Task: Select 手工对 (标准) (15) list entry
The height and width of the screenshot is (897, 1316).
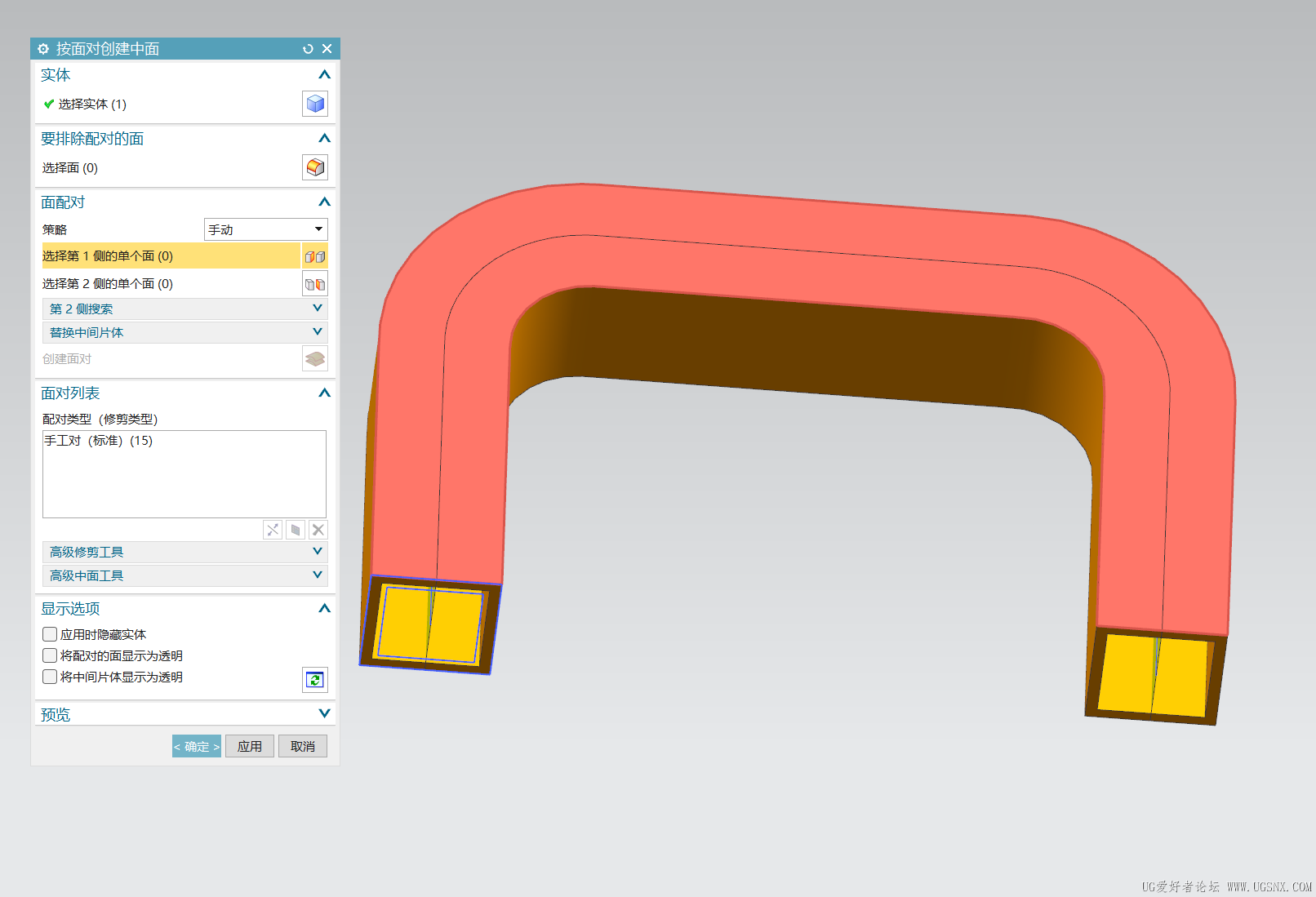Action: click(x=99, y=441)
